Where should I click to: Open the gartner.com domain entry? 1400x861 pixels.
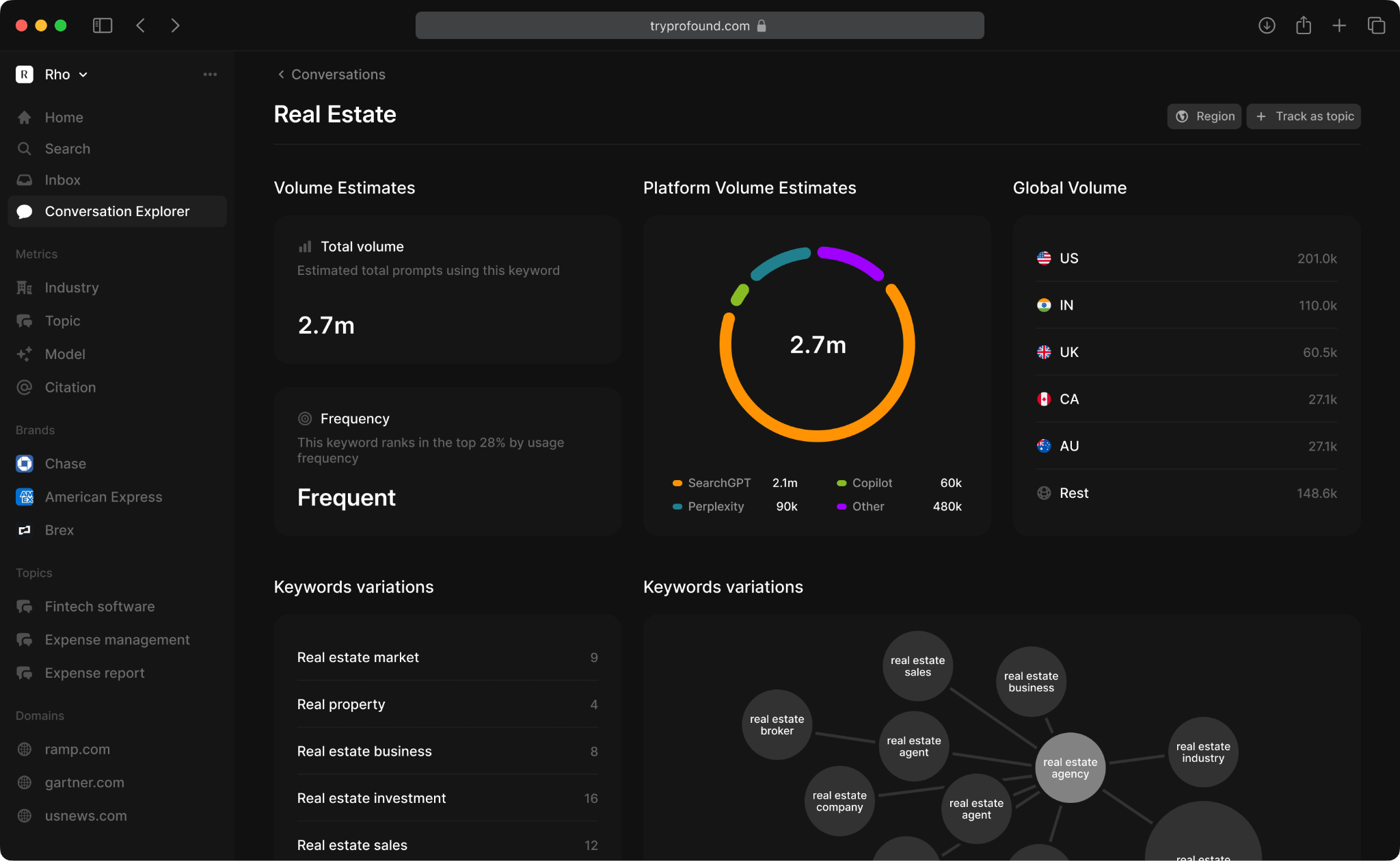point(84,782)
